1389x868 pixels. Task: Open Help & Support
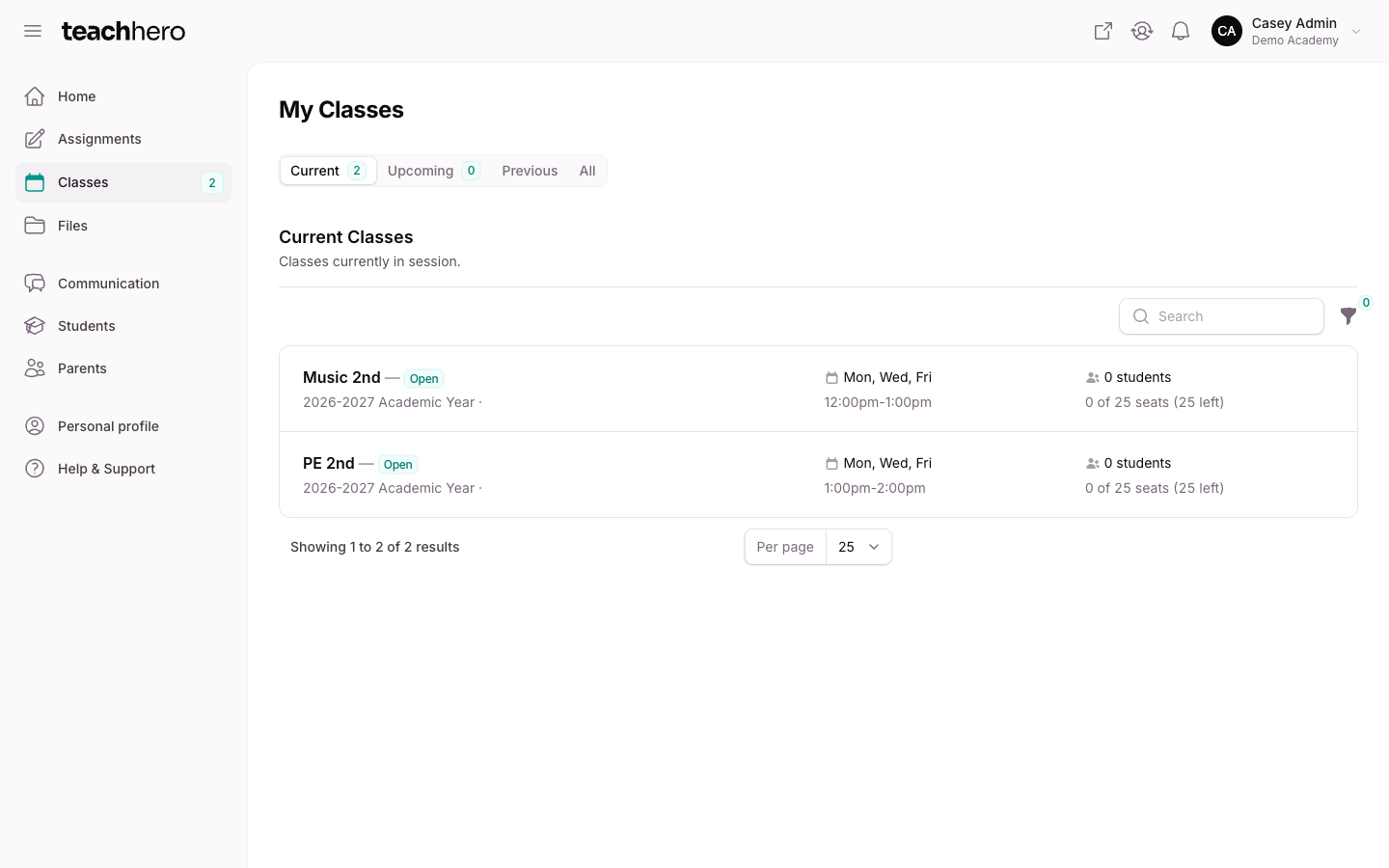click(123, 469)
